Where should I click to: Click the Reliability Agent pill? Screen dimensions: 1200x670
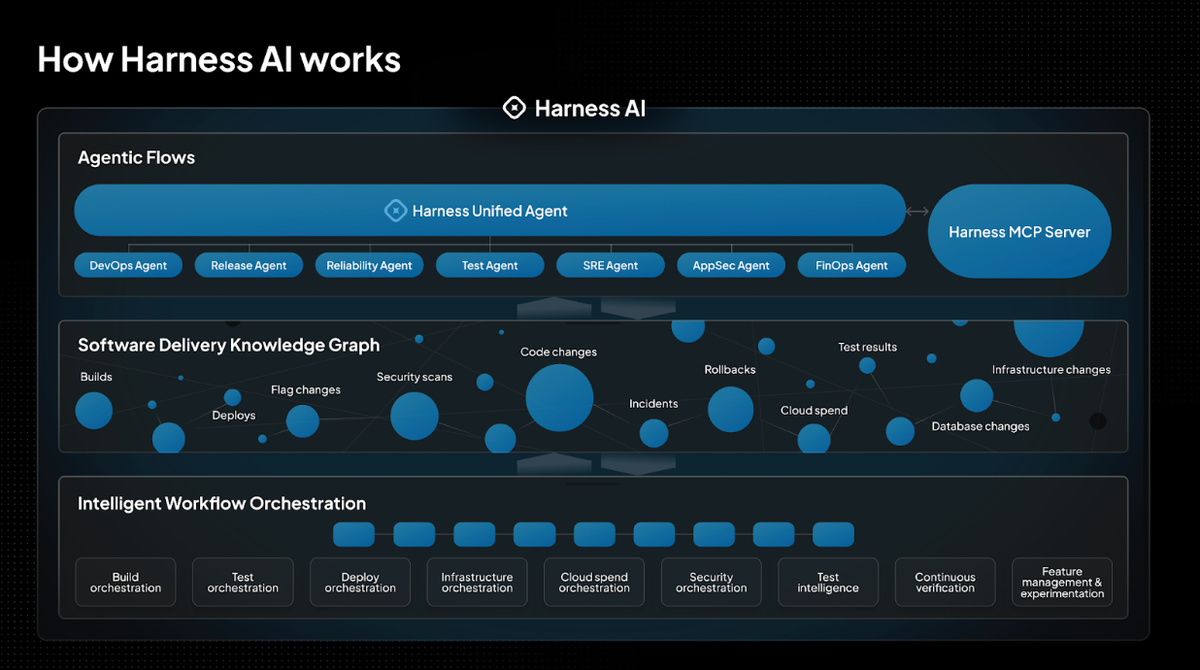point(369,265)
